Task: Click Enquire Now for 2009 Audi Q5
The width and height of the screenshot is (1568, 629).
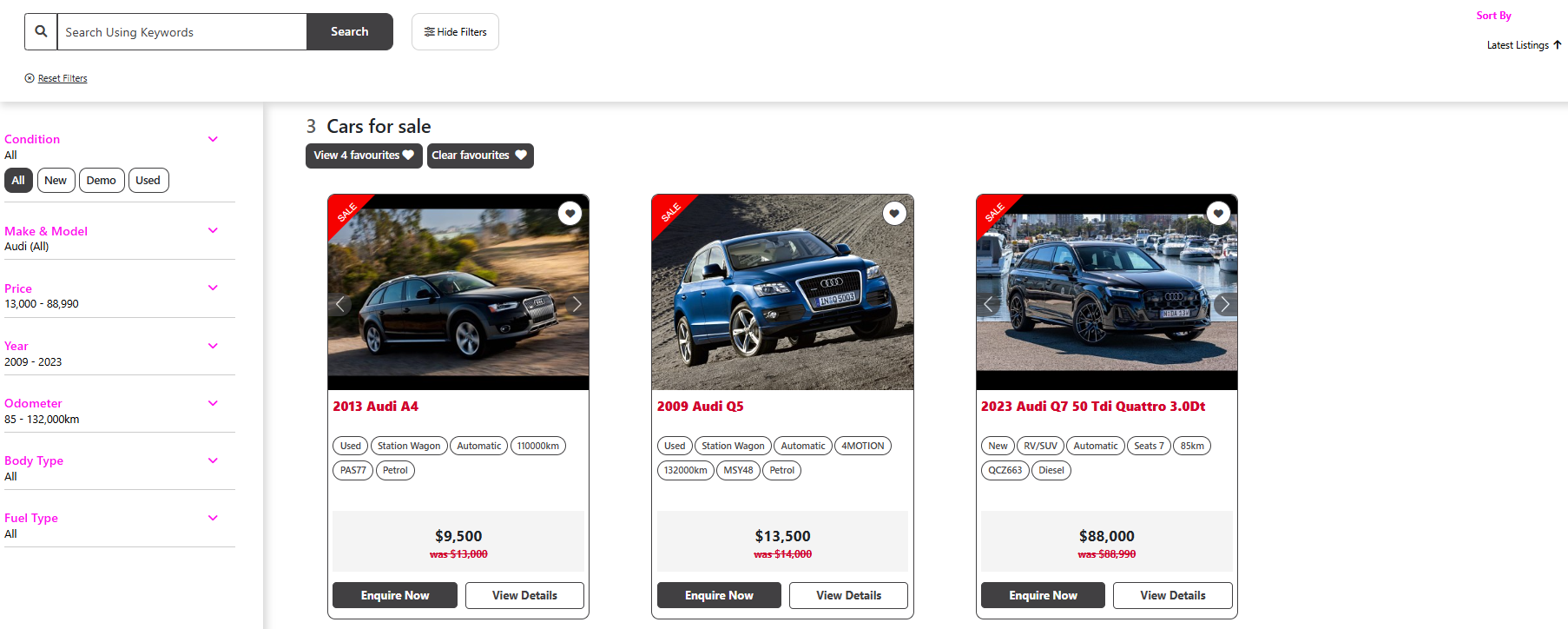Action: pyautogui.click(x=719, y=595)
